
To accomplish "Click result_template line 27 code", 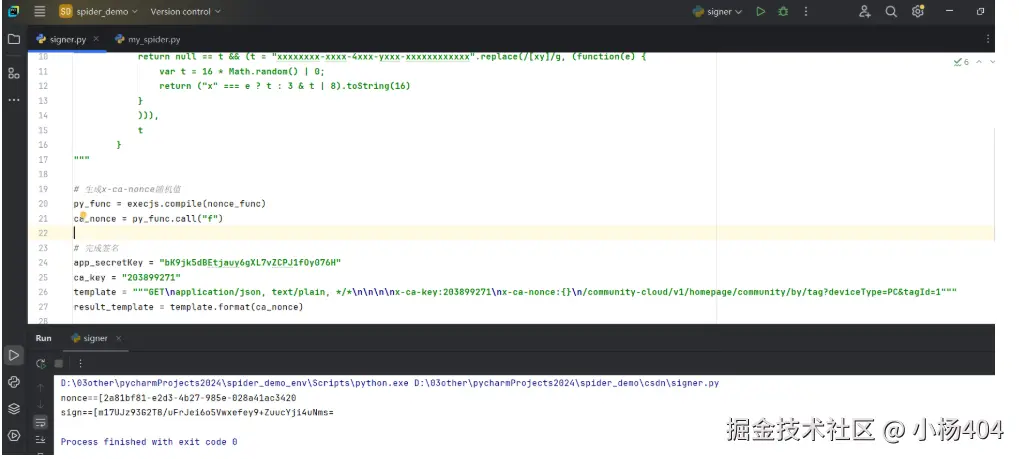I will 188,307.
